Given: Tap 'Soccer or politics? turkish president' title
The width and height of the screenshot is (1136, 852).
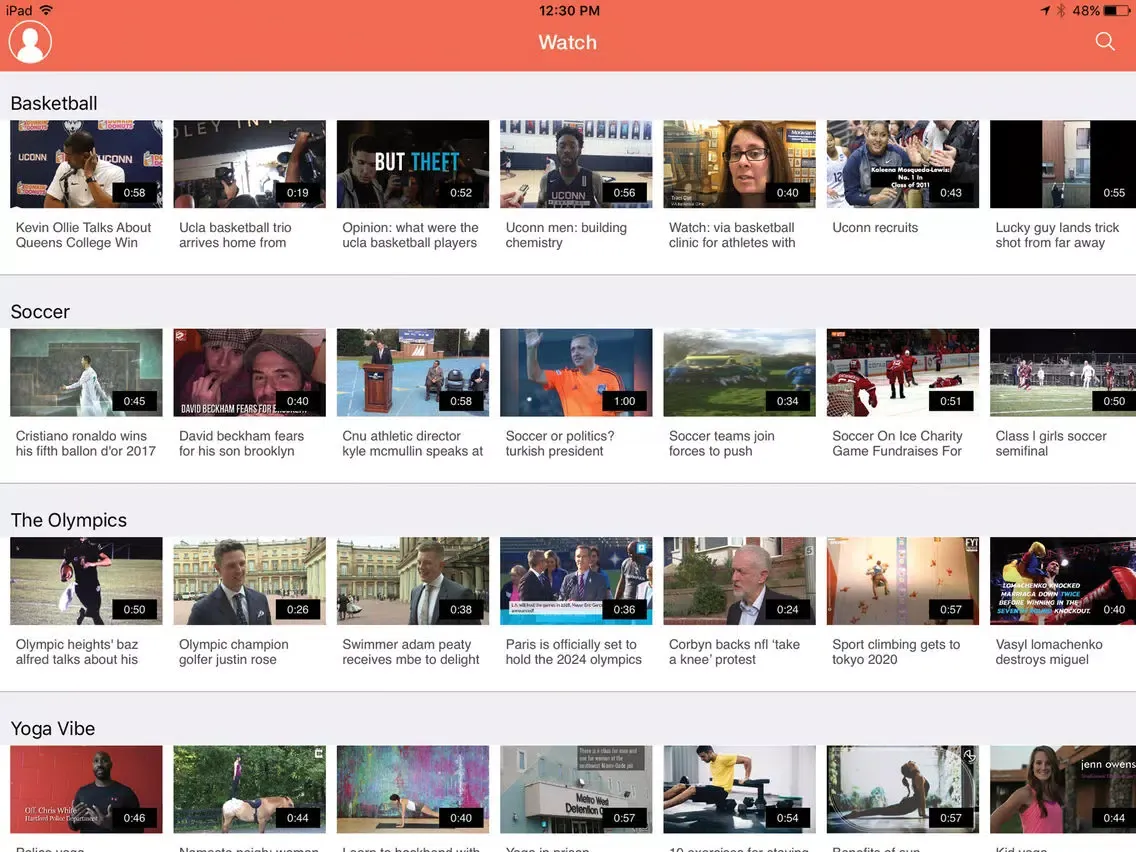Looking at the screenshot, I should [x=560, y=443].
